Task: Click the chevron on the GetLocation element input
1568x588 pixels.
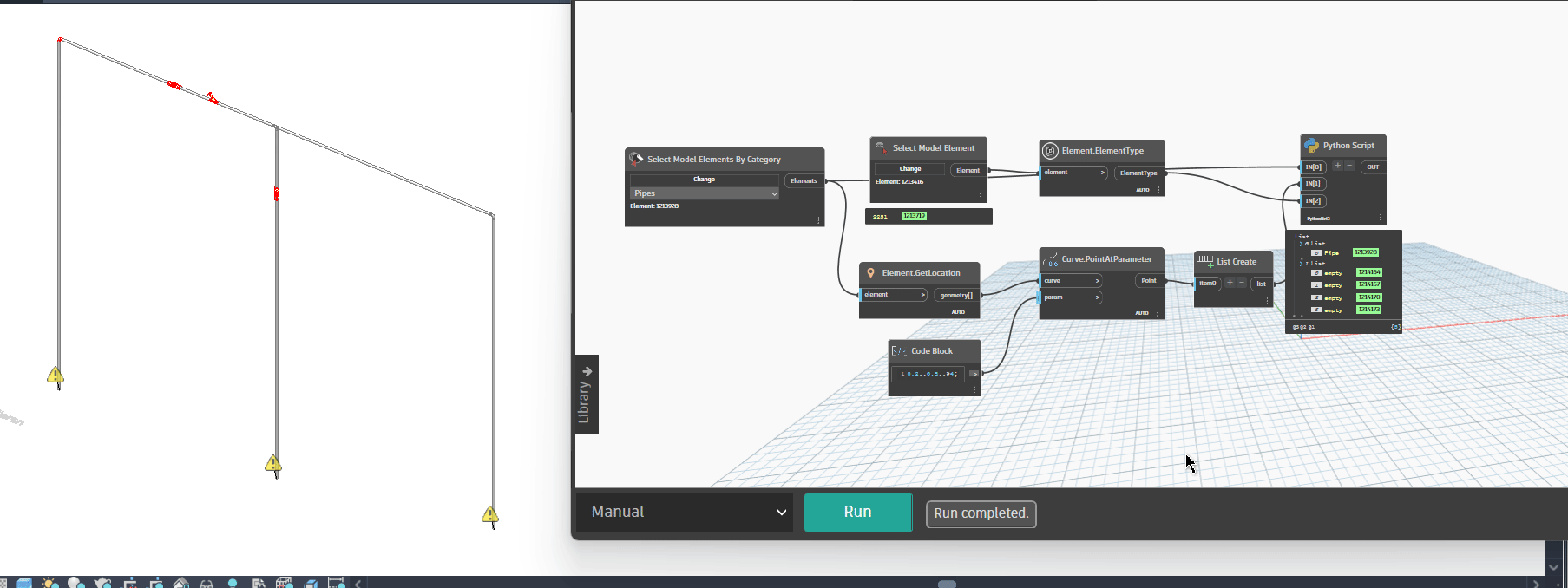Action: [922, 295]
